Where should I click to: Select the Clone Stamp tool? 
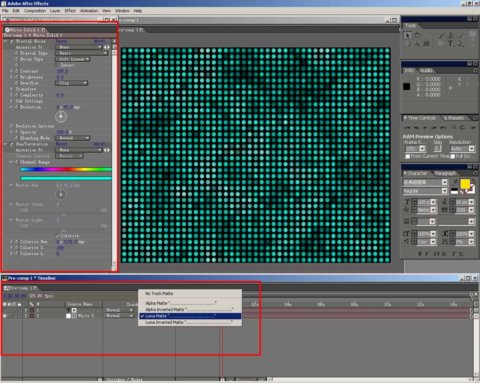coord(450,35)
